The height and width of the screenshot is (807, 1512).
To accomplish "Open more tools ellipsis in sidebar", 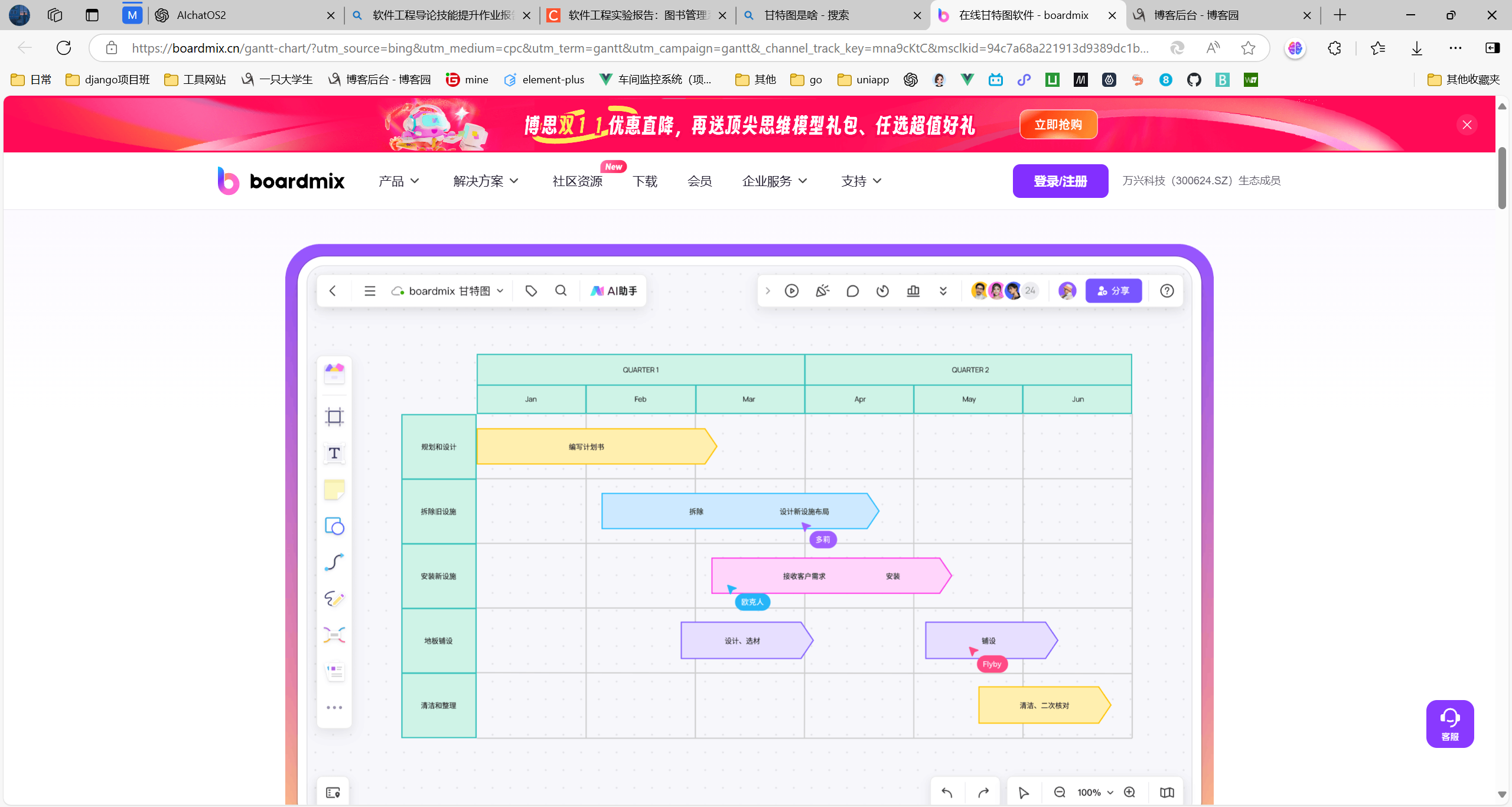I will point(334,707).
